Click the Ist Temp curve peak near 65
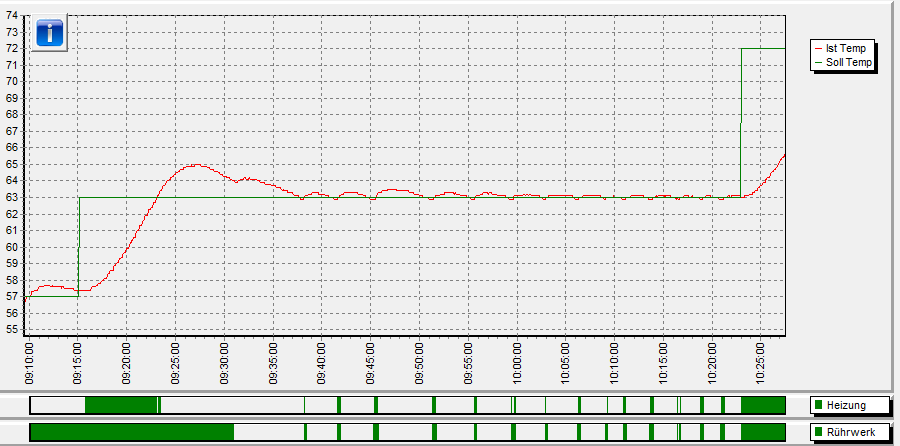The height and width of the screenshot is (446, 900). pos(195,165)
